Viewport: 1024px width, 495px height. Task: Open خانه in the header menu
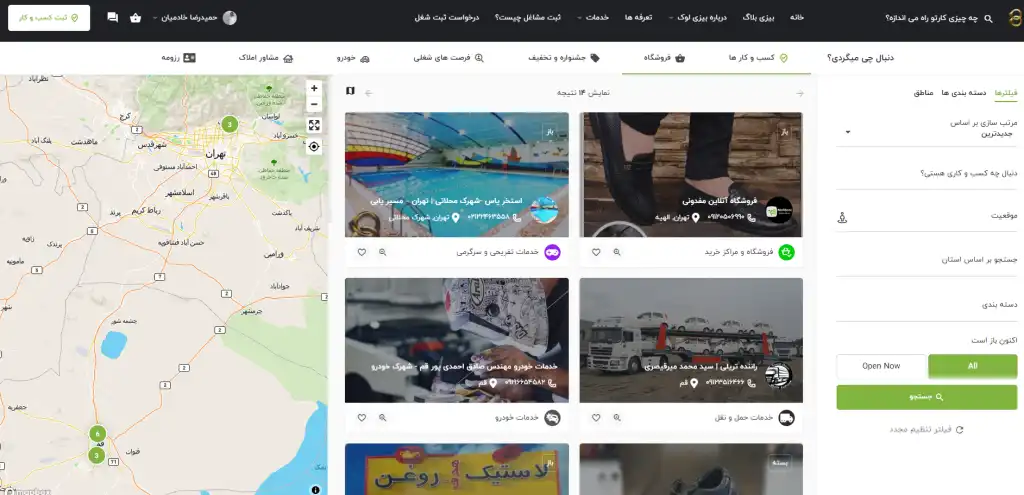pos(797,18)
